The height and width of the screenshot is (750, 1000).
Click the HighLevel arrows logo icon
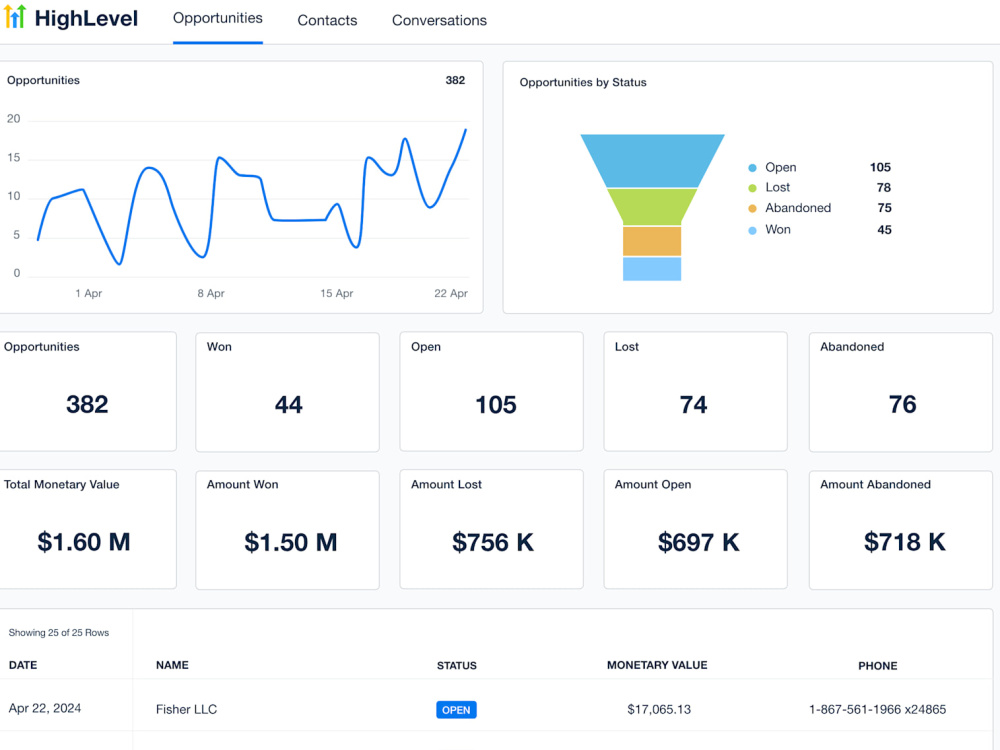15,17
